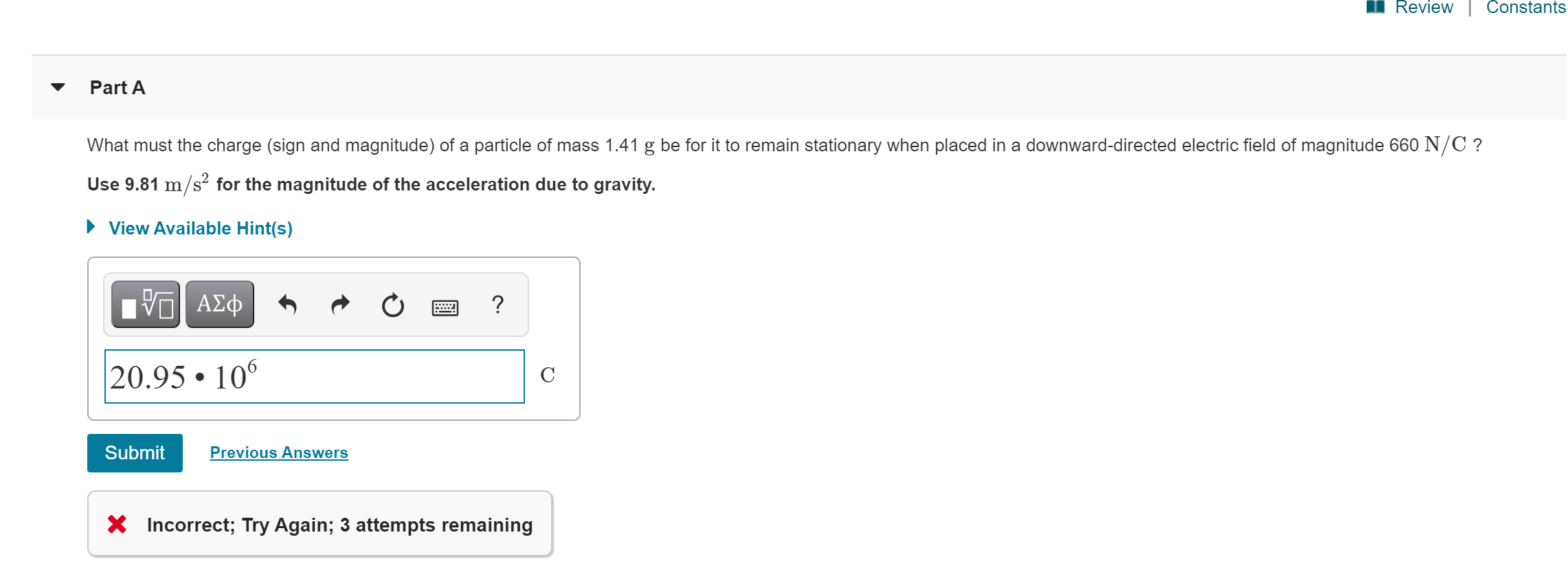Click the View Available Hint(s) link
The height and width of the screenshot is (579, 1568).
click(x=201, y=228)
